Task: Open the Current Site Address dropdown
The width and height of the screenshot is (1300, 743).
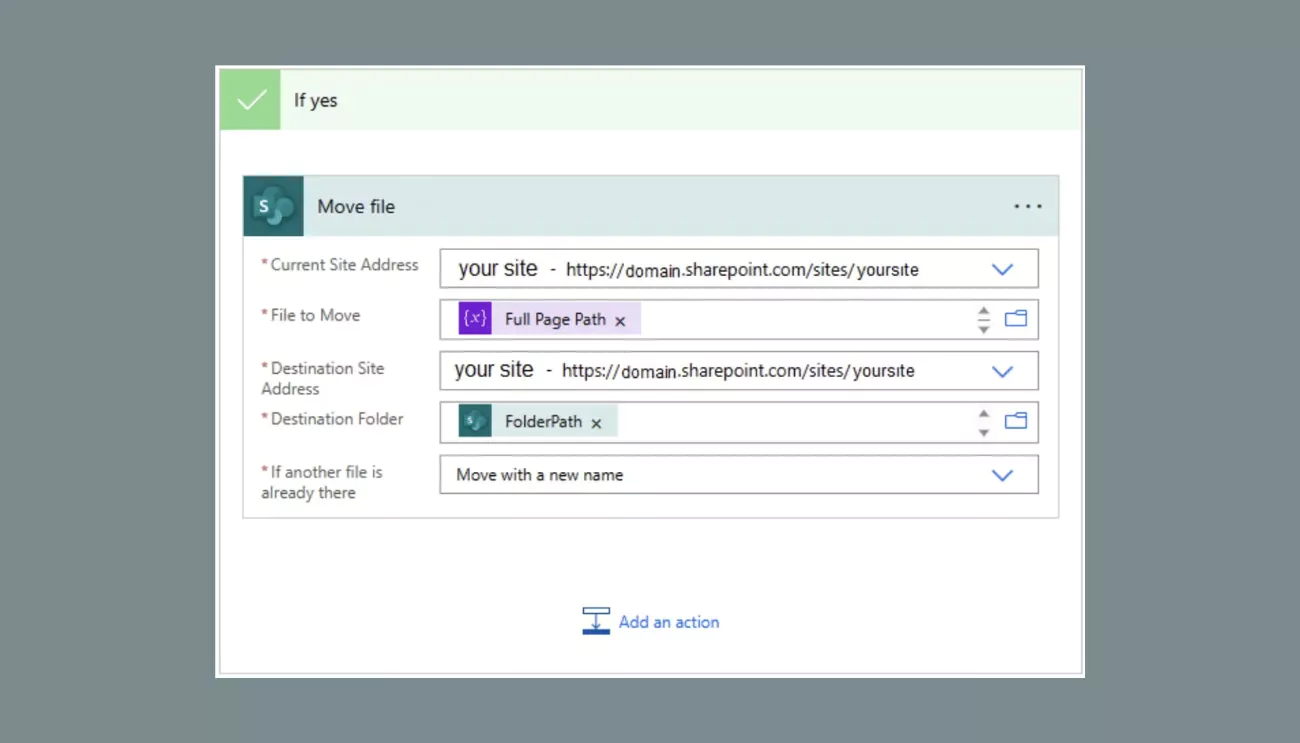Action: click(x=1003, y=268)
